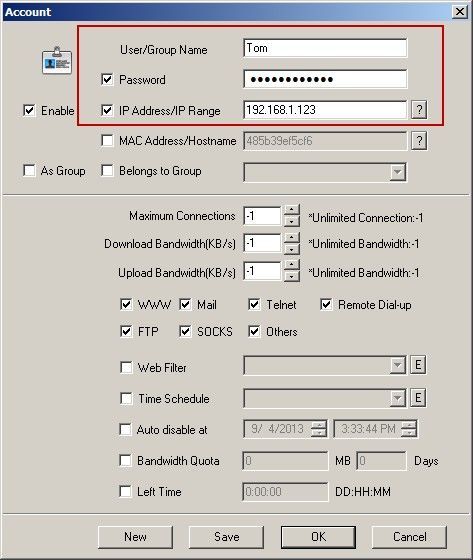
Task: Uncheck the Mail service checkbox
Action: (185, 305)
